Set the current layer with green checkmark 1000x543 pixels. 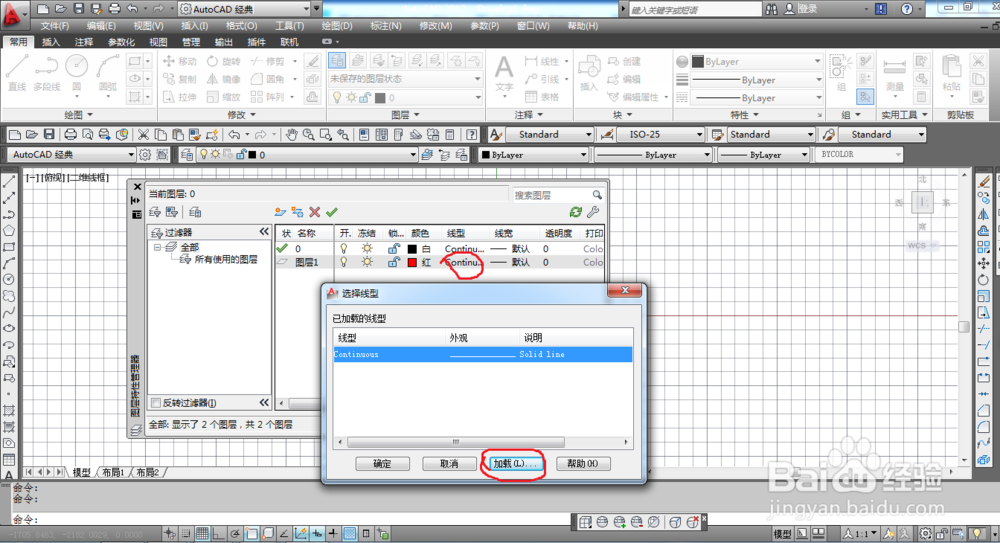click(x=332, y=212)
